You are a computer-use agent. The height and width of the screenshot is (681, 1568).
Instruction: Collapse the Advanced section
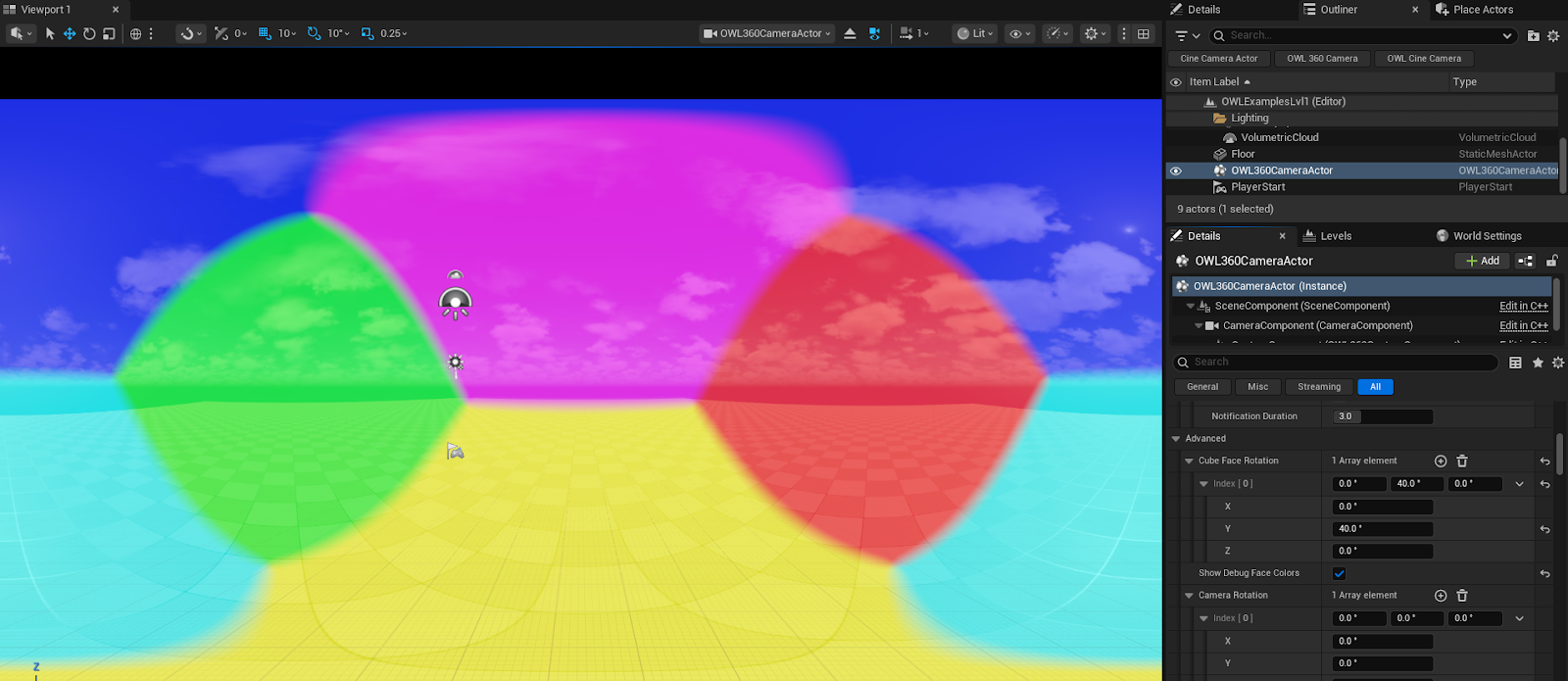click(x=1176, y=439)
